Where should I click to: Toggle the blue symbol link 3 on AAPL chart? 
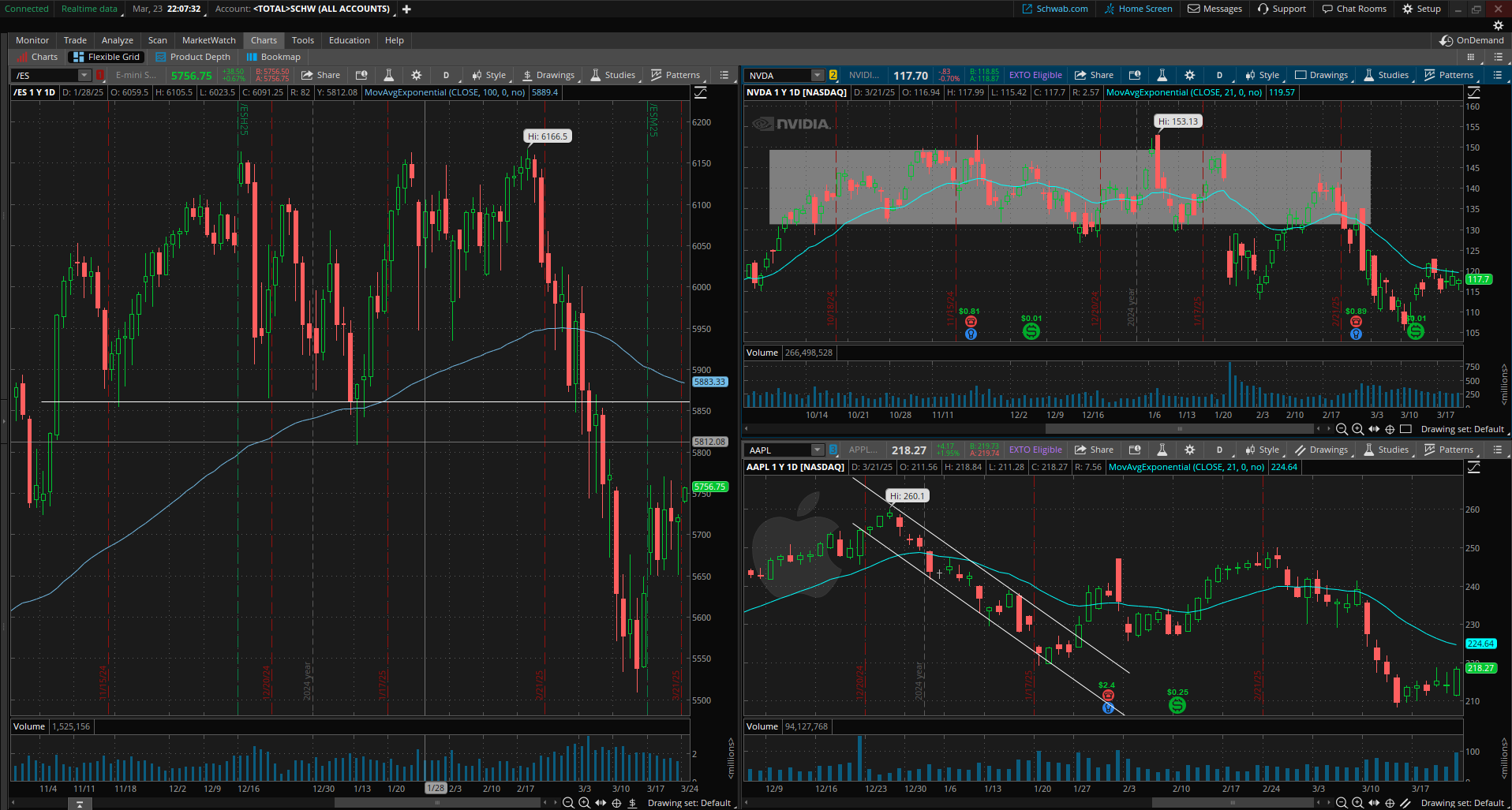(833, 450)
